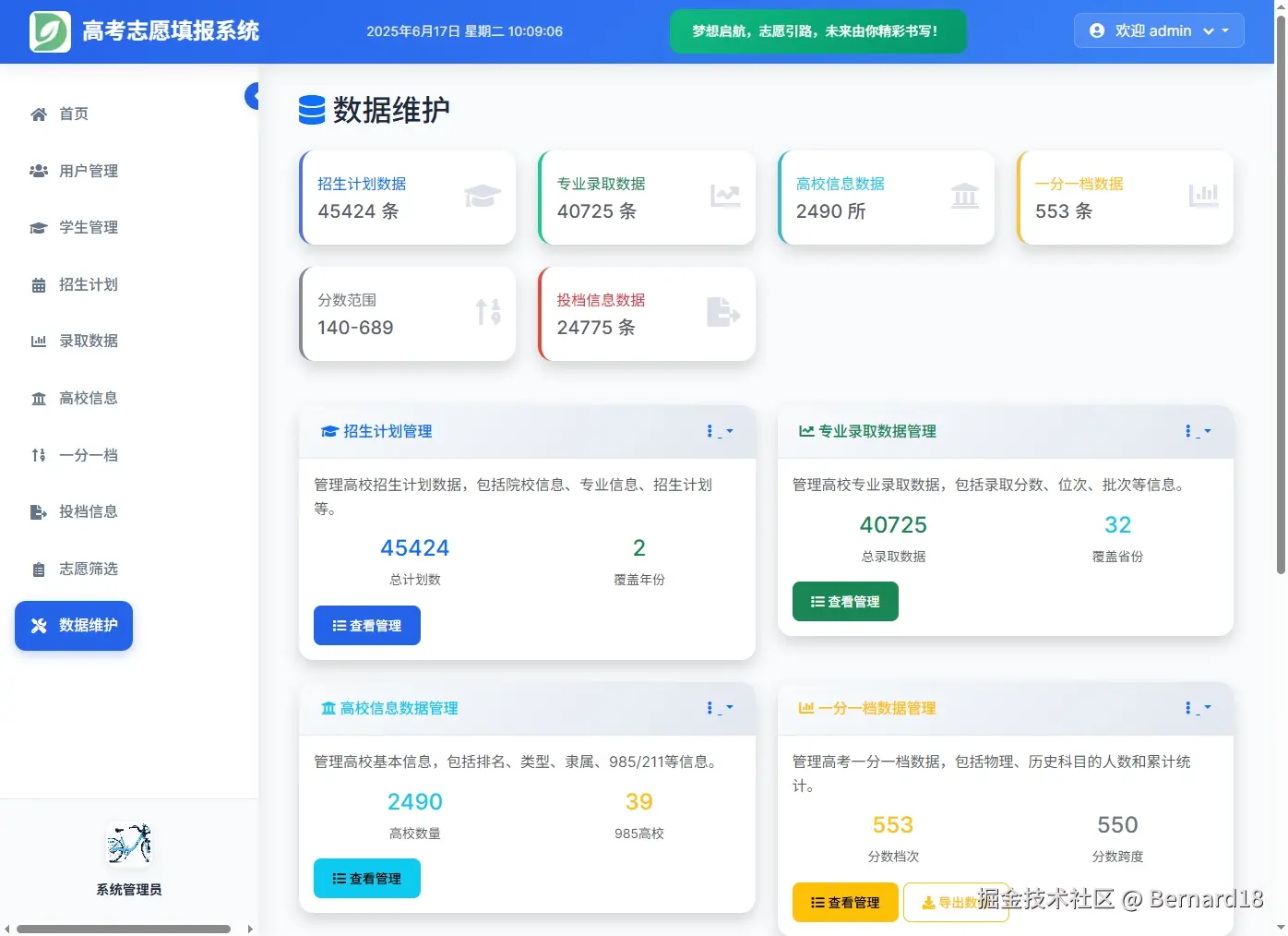Click bar chart icon in 一分一档数据 card
The image size is (1288, 936).
pyautogui.click(x=1203, y=196)
